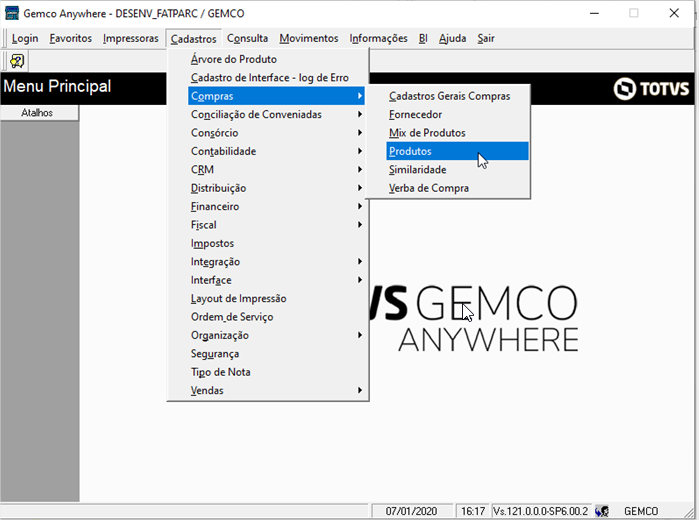Choose Mix de Produtos
This screenshot has width=699, height=520.
(x=457, y=133)
